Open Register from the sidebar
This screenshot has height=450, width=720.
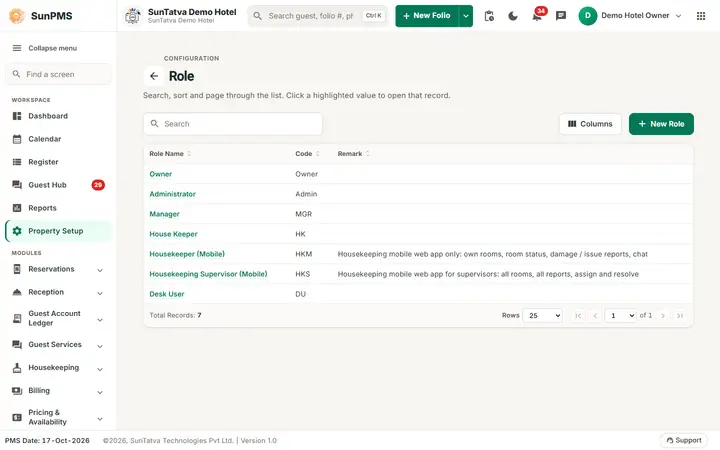(x=58, y=162)
